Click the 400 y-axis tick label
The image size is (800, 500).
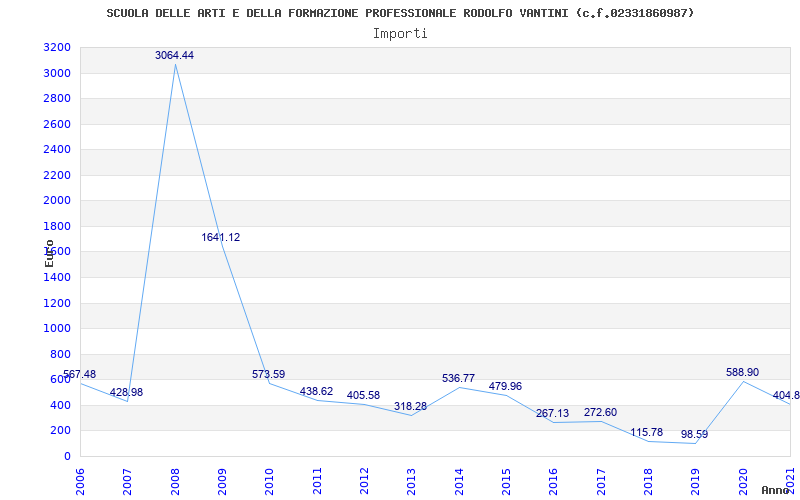point(60,405)
